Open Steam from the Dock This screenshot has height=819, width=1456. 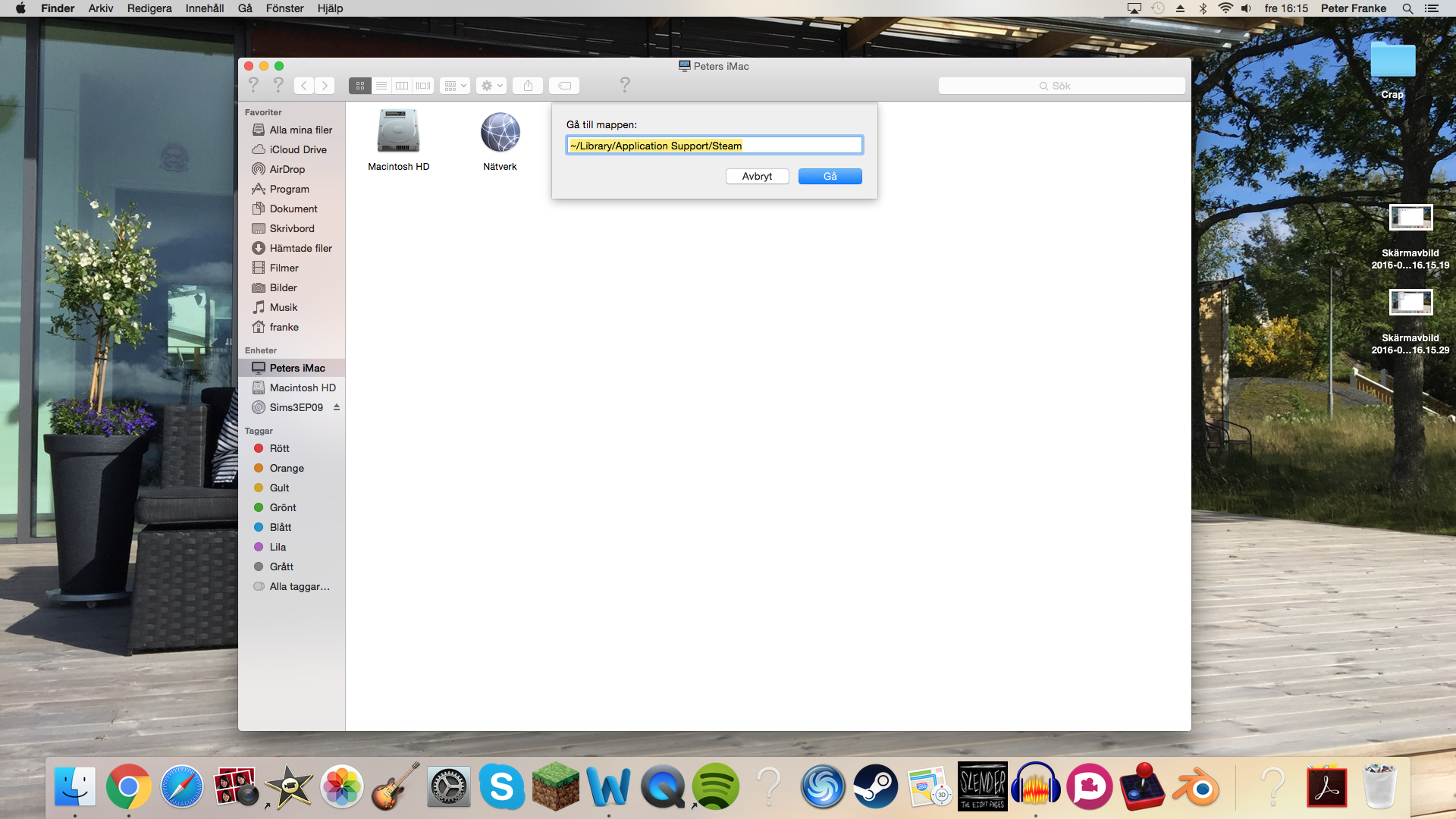[x=876, y=786]
